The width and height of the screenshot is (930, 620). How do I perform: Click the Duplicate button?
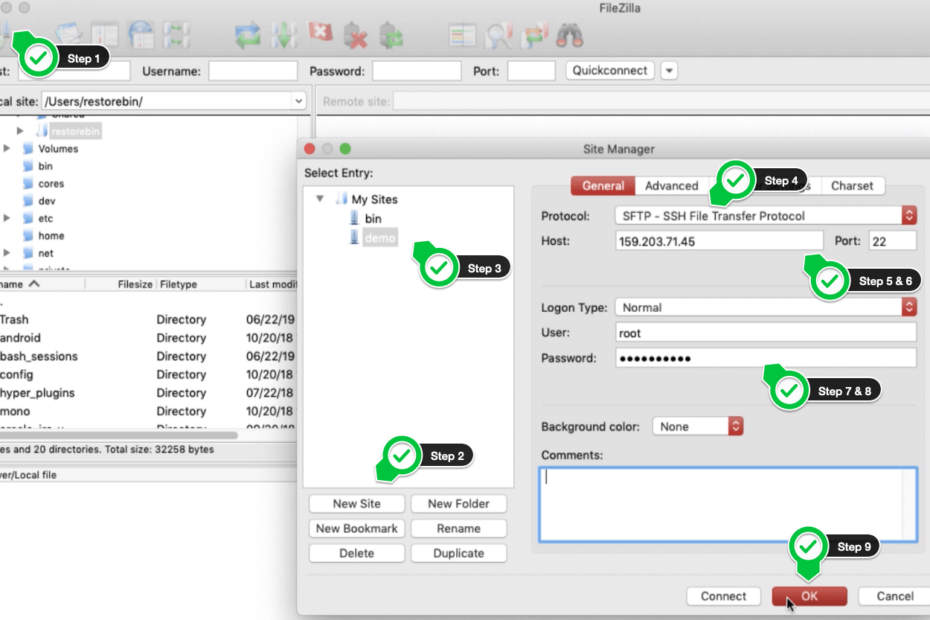458,554
